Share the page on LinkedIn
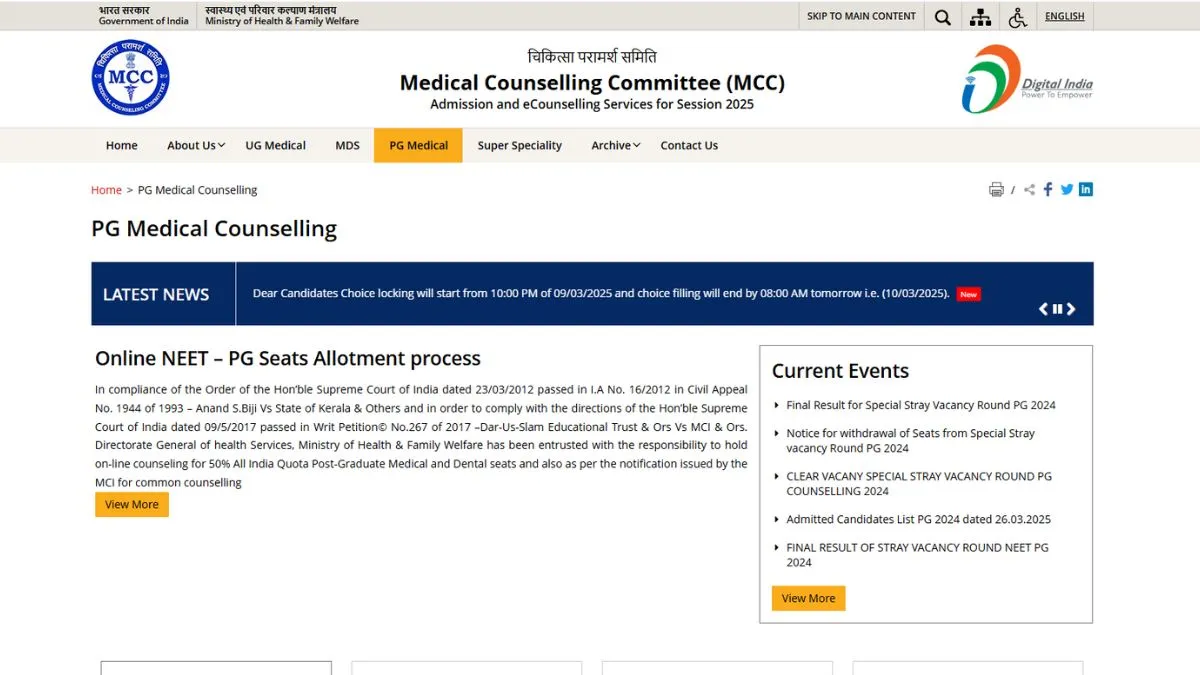Viewport: 1200px width, 675px height. [x=1085, y=189]
